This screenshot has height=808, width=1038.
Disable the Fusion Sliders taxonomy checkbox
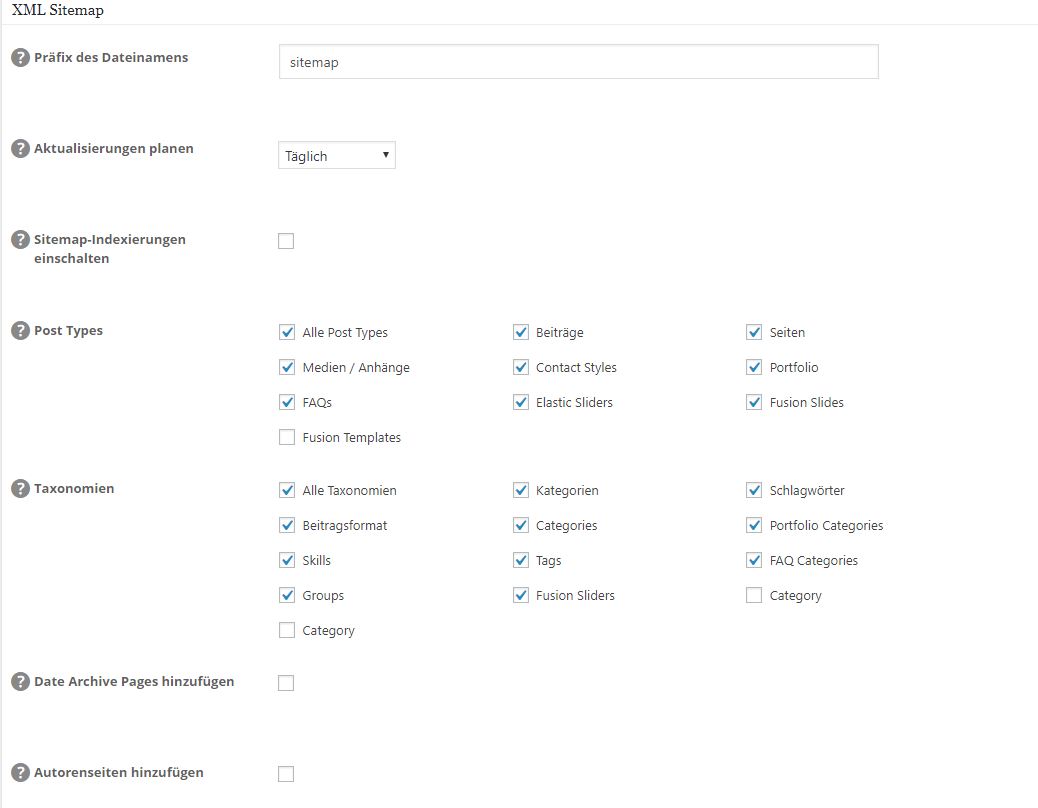(x=520, y=595)
